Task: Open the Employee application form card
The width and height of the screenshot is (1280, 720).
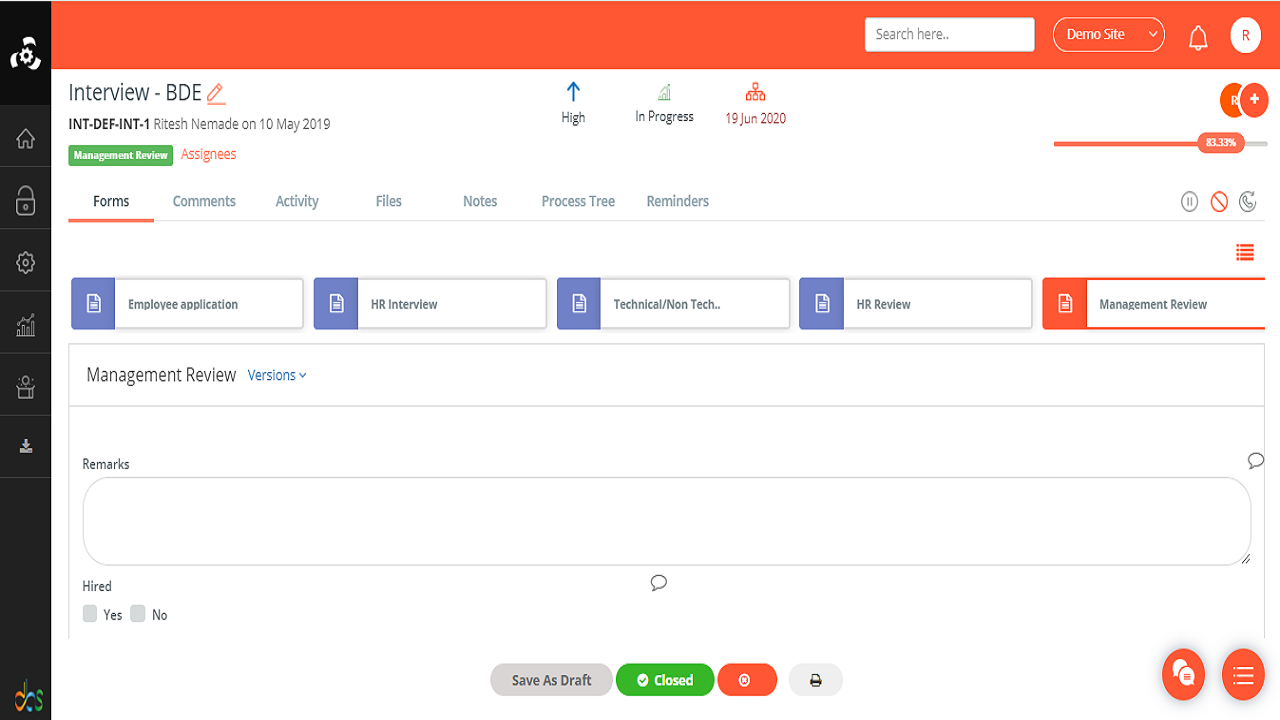Action: [x=187, y=304]
